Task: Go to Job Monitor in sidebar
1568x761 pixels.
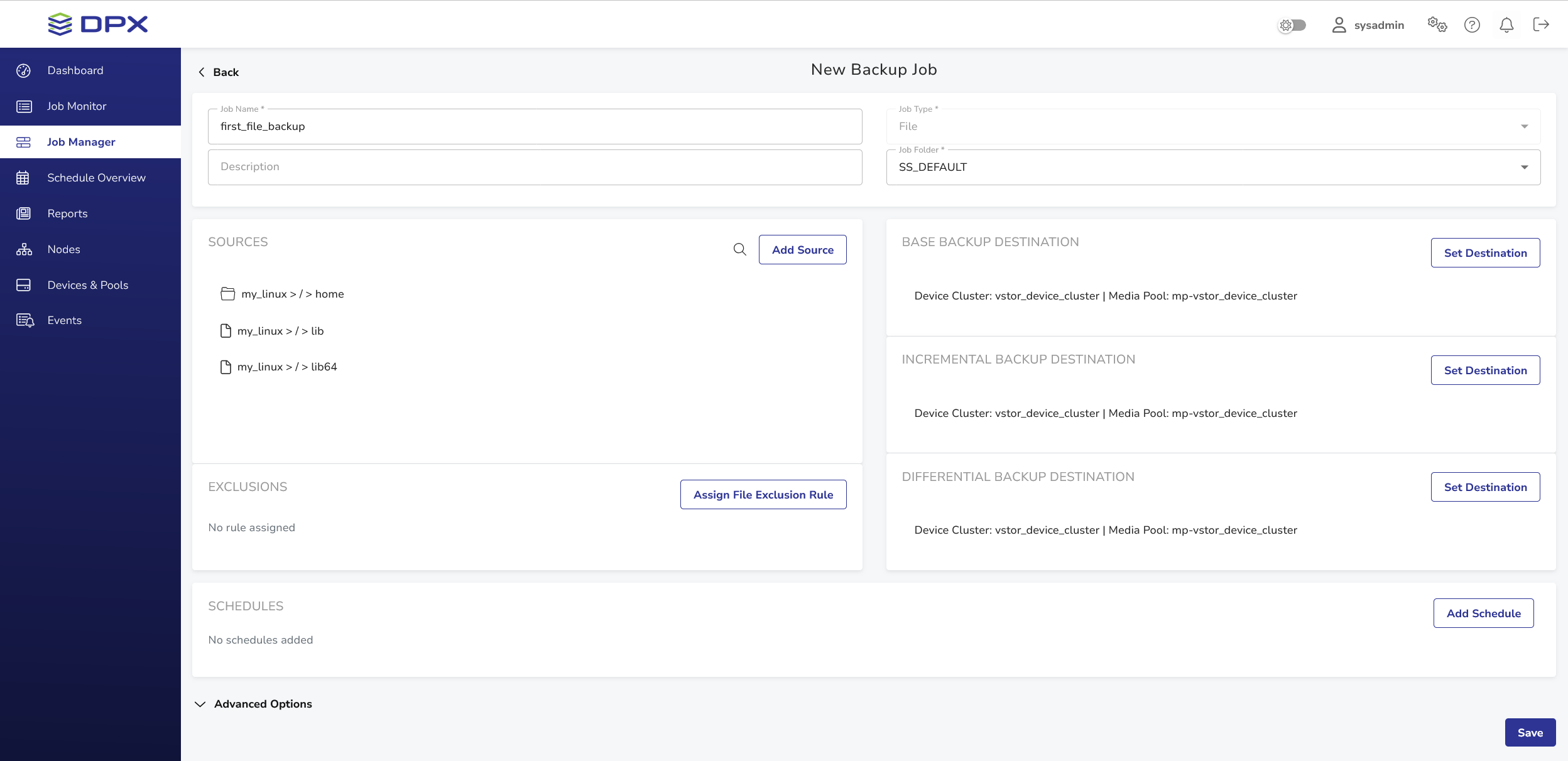Action: click(77, 106)
